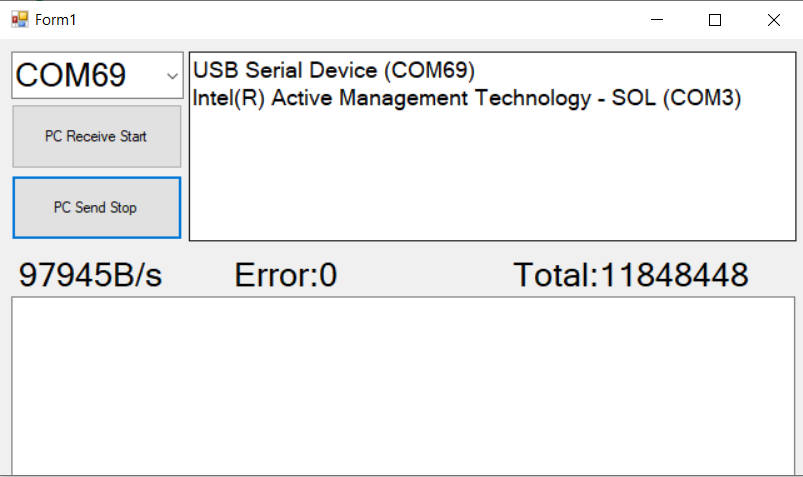Click the (COM69) text ending the USB entry
This screenshot has height=477, width=803.
pos(429,70)
